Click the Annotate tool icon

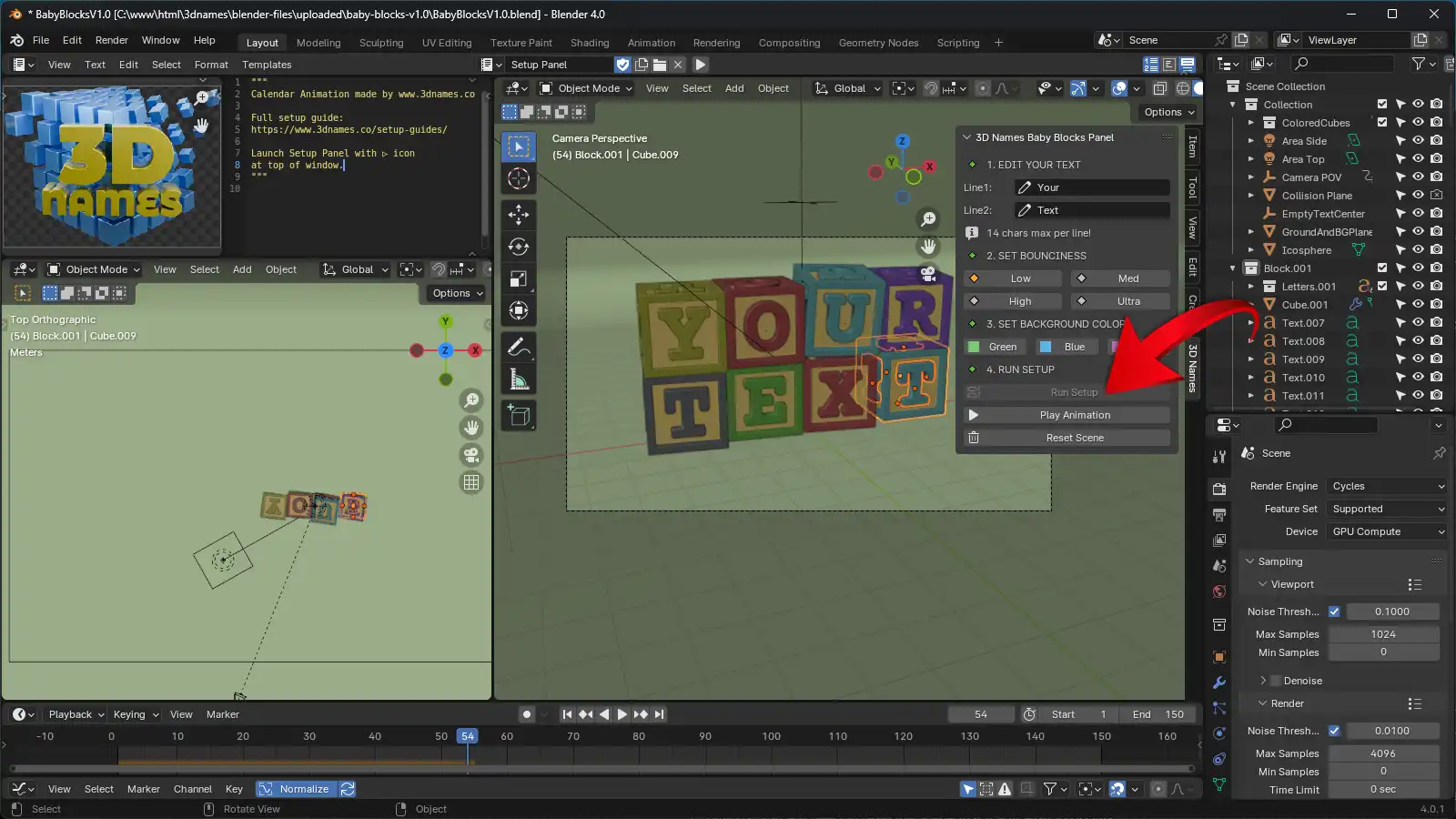tap(519, 347)
